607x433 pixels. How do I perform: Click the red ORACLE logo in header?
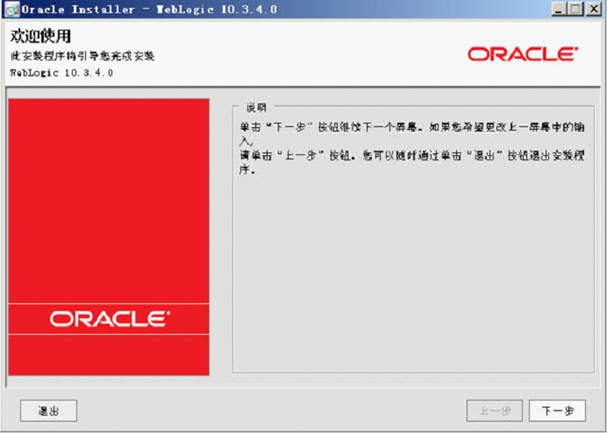523,54
